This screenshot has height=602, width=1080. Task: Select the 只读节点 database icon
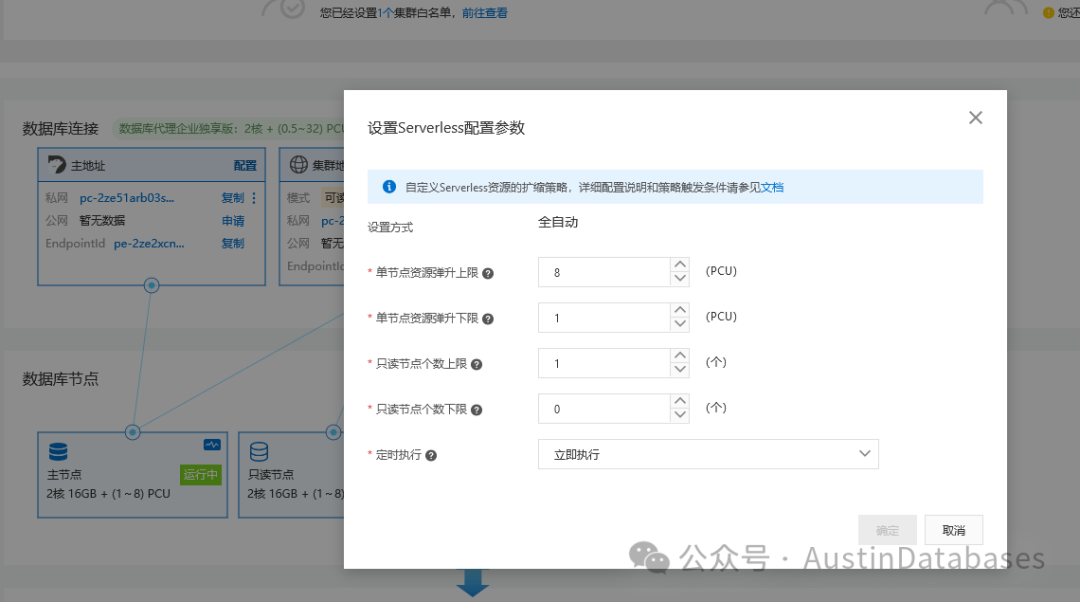(259, 452)
